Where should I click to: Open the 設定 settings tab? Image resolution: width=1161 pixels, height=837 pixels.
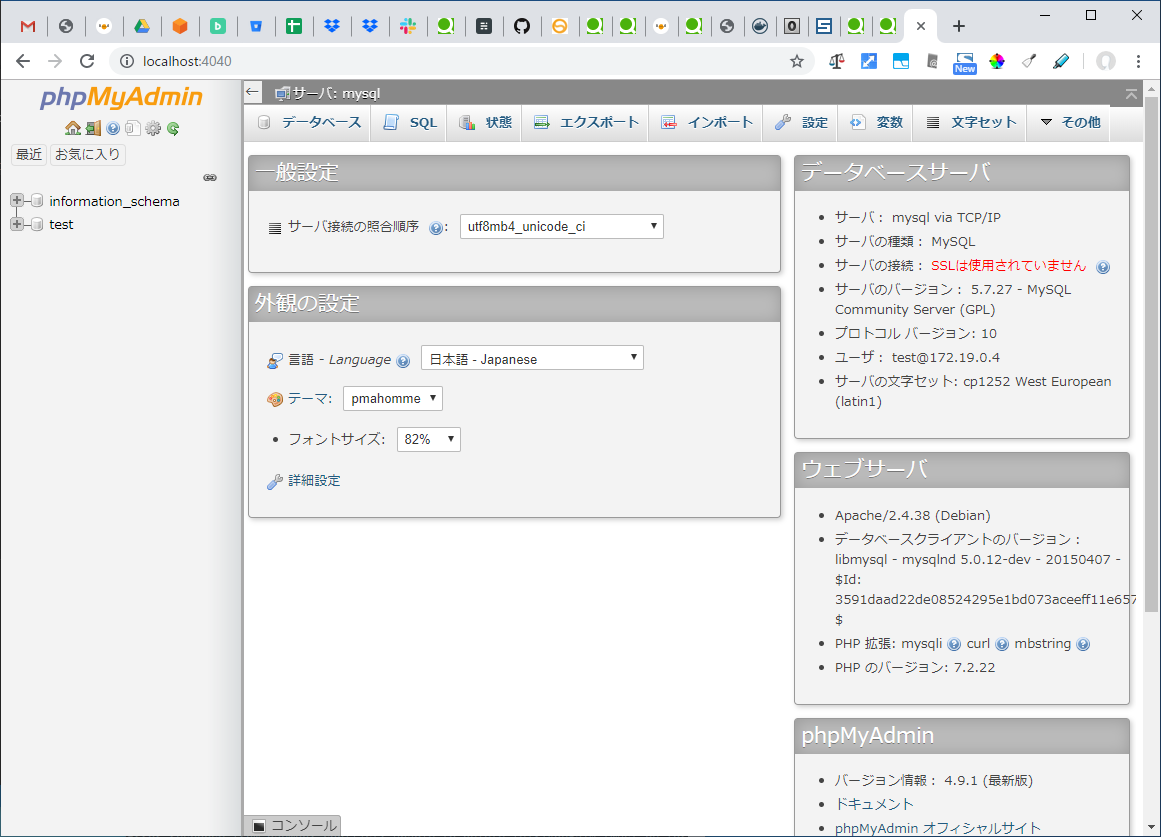(x=801, y=122)
